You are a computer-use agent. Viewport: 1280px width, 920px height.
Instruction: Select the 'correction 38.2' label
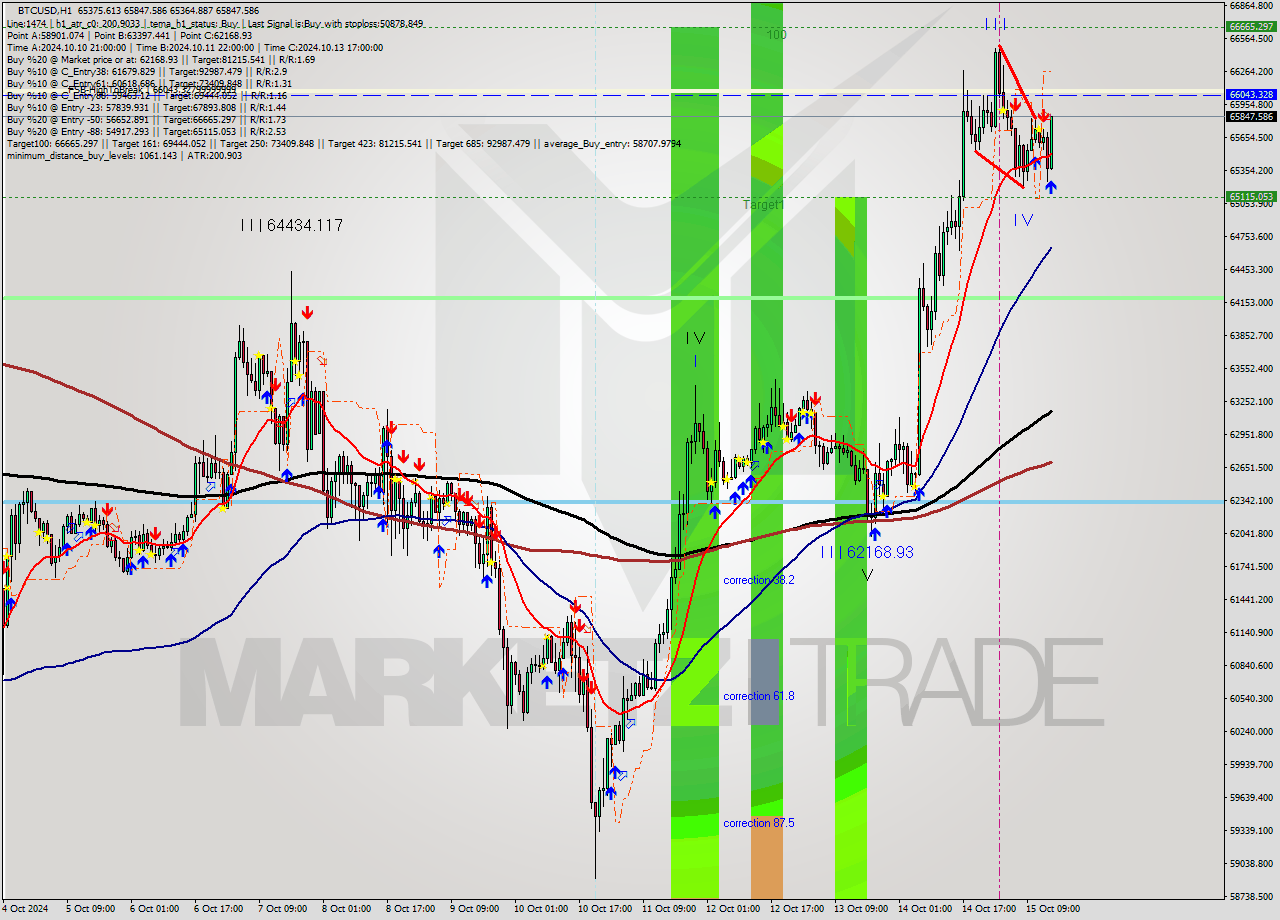pyautogui.click(x=759, y=580)
